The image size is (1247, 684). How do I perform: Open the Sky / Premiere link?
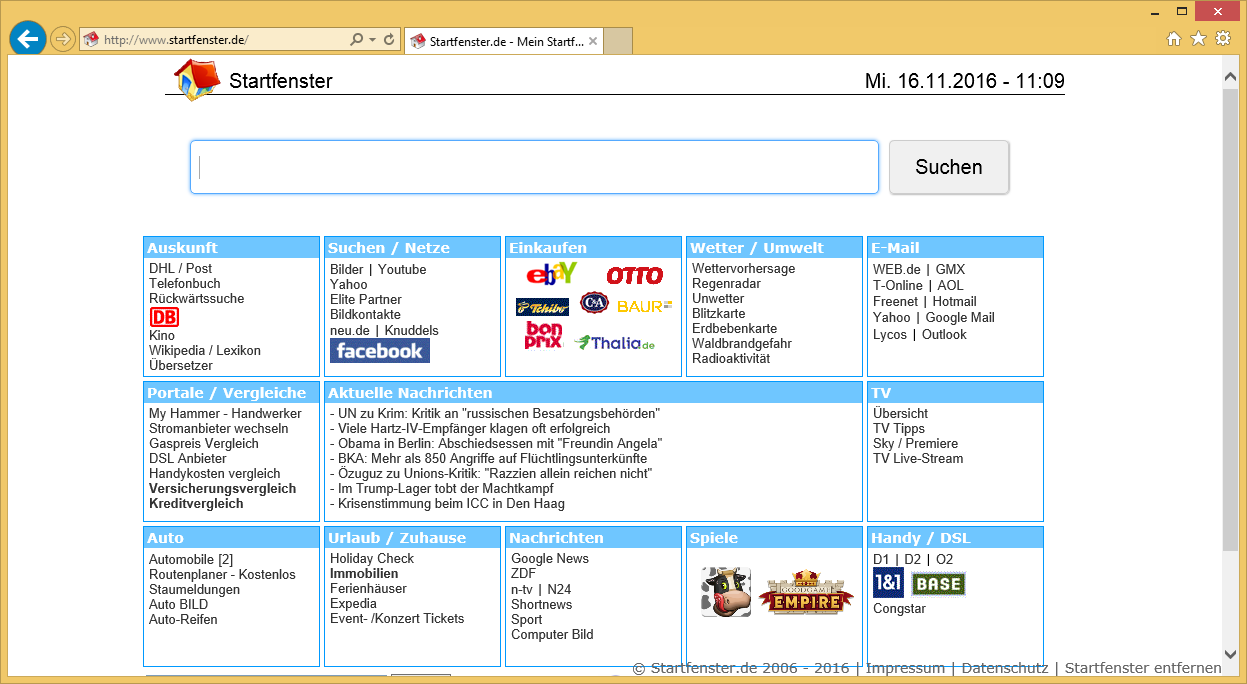coord(915,443)
